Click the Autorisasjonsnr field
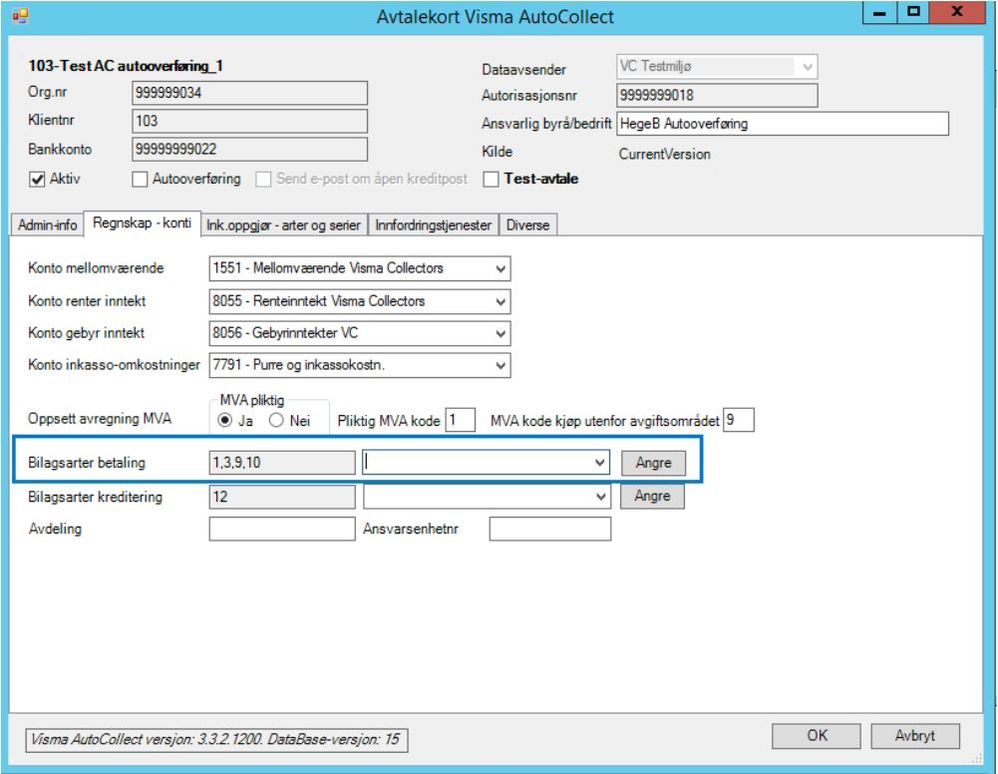This screenshot has height=774, width=998. click(717, 95)
